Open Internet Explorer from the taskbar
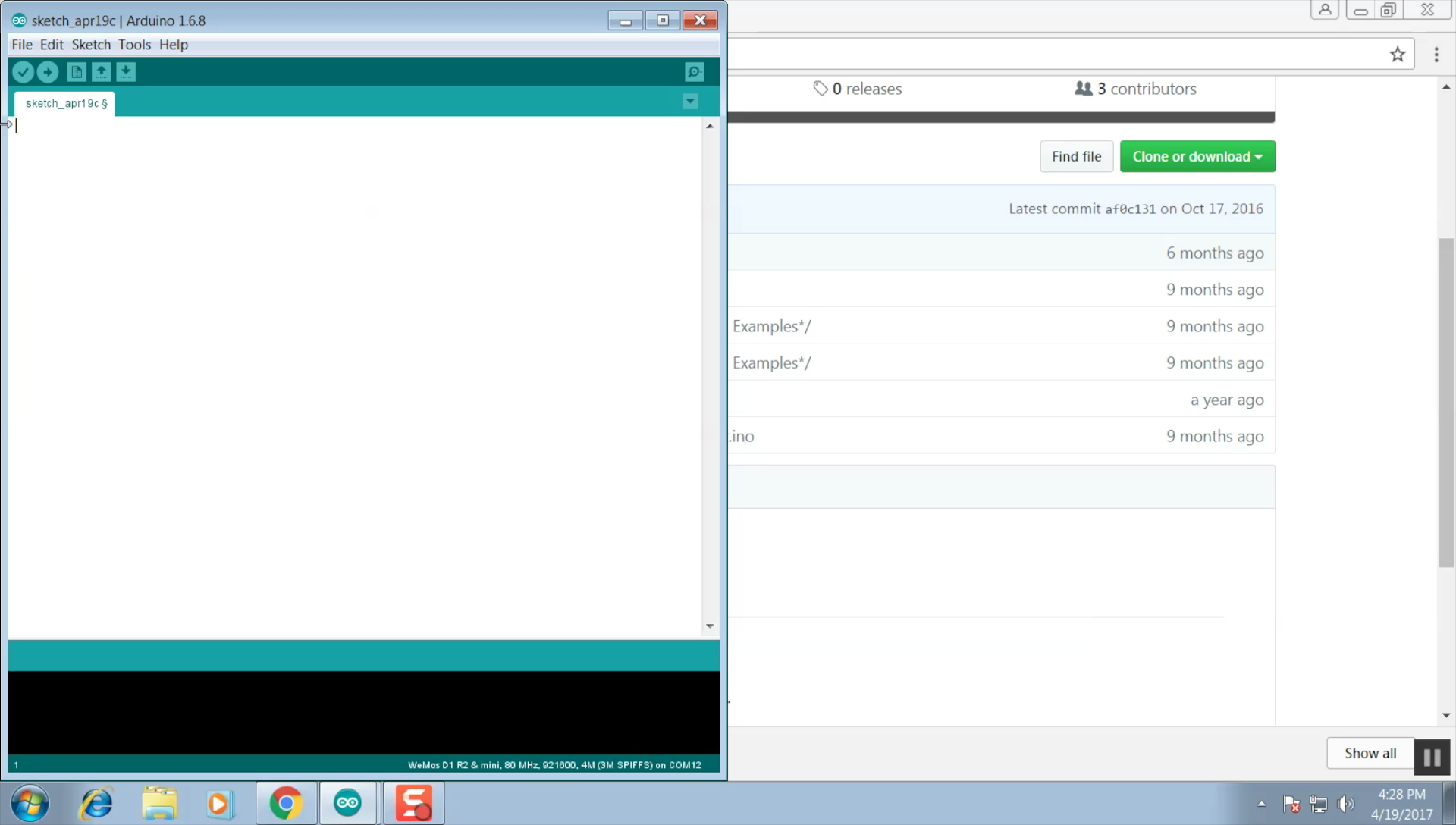Screen dimensions: 1456x825 (x=96, y=803)
